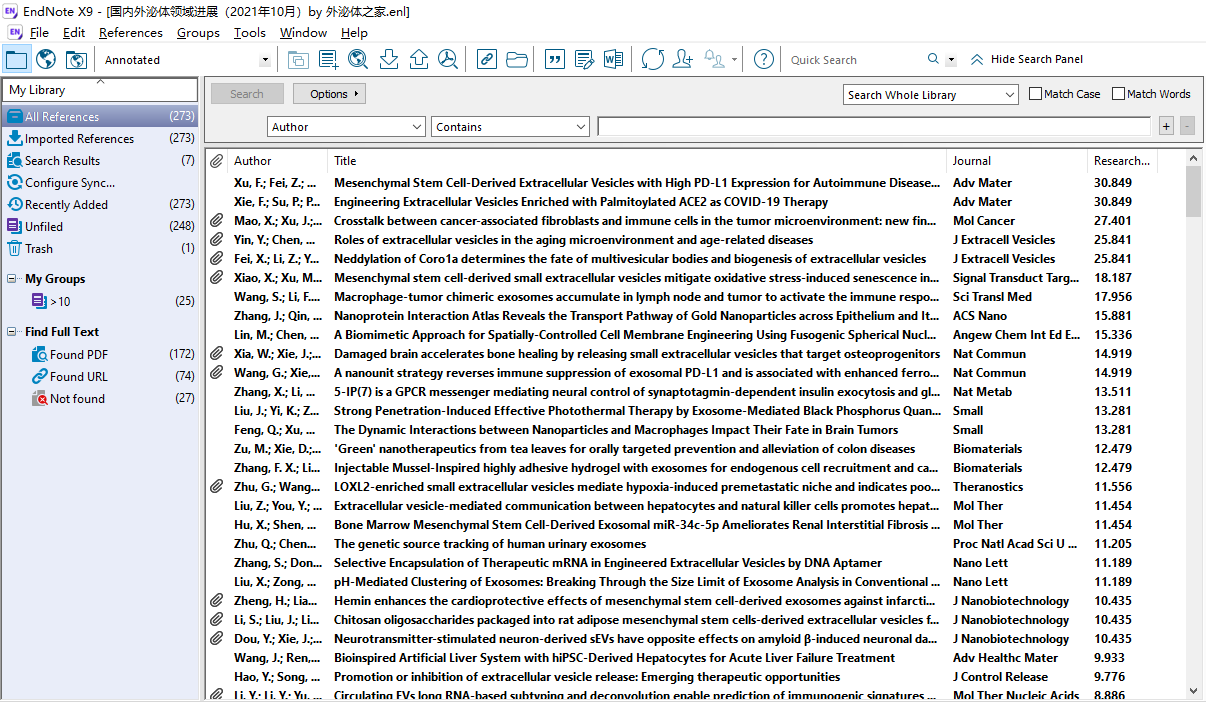Screen dimensions: 1206x702
Task: Switch to Integrated Library & Online mode
Action: [75, 59]
